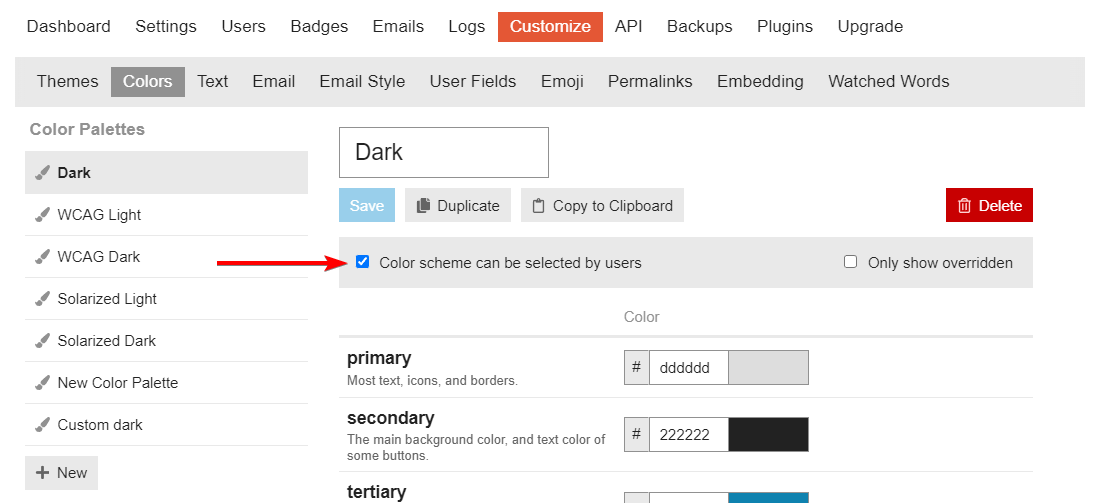
Task: Select the Dark palette name in sidebar
Action: (74, 173)
